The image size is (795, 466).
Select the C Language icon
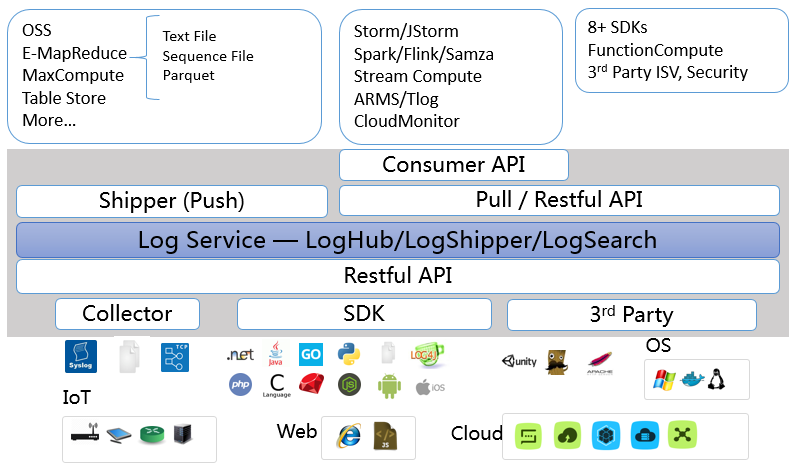coord(277,386)
